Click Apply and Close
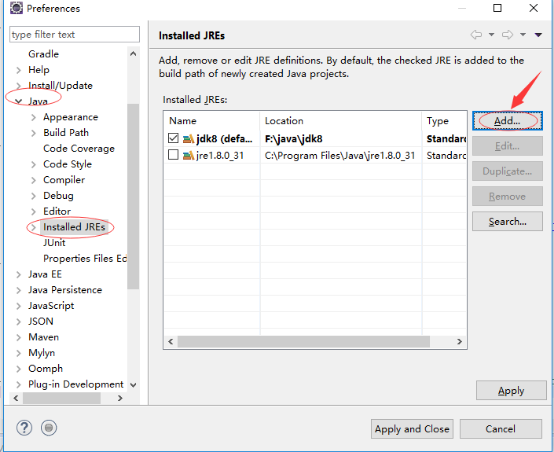Image resolution: width=554 pixels, height=452 pixels. [x=412, y=429]
